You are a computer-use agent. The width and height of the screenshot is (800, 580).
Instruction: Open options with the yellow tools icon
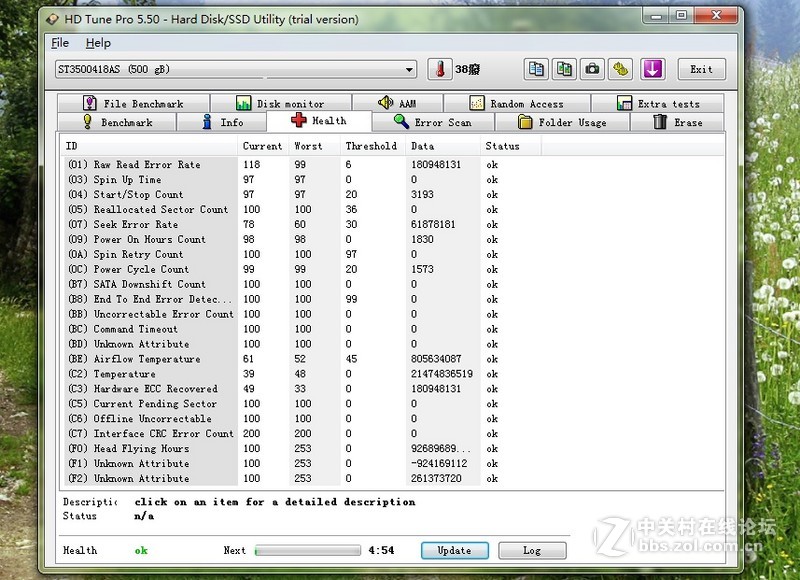pyautogui.click(x=621, y=69)
